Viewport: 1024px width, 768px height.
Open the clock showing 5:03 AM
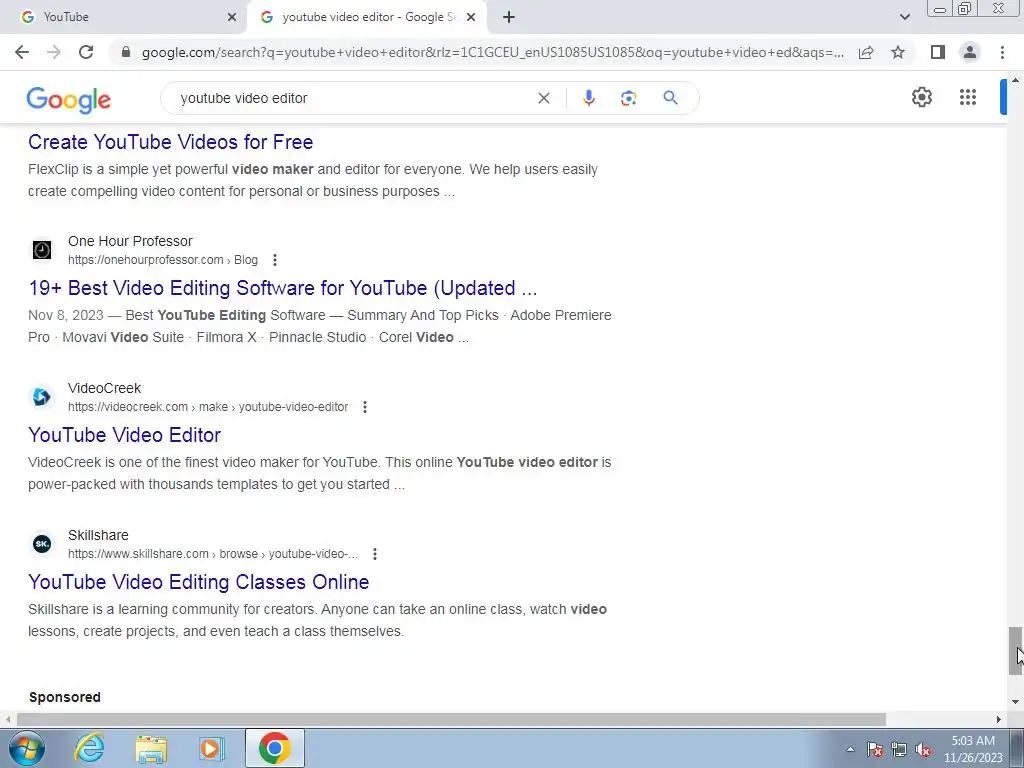click(x=973, y=749)
